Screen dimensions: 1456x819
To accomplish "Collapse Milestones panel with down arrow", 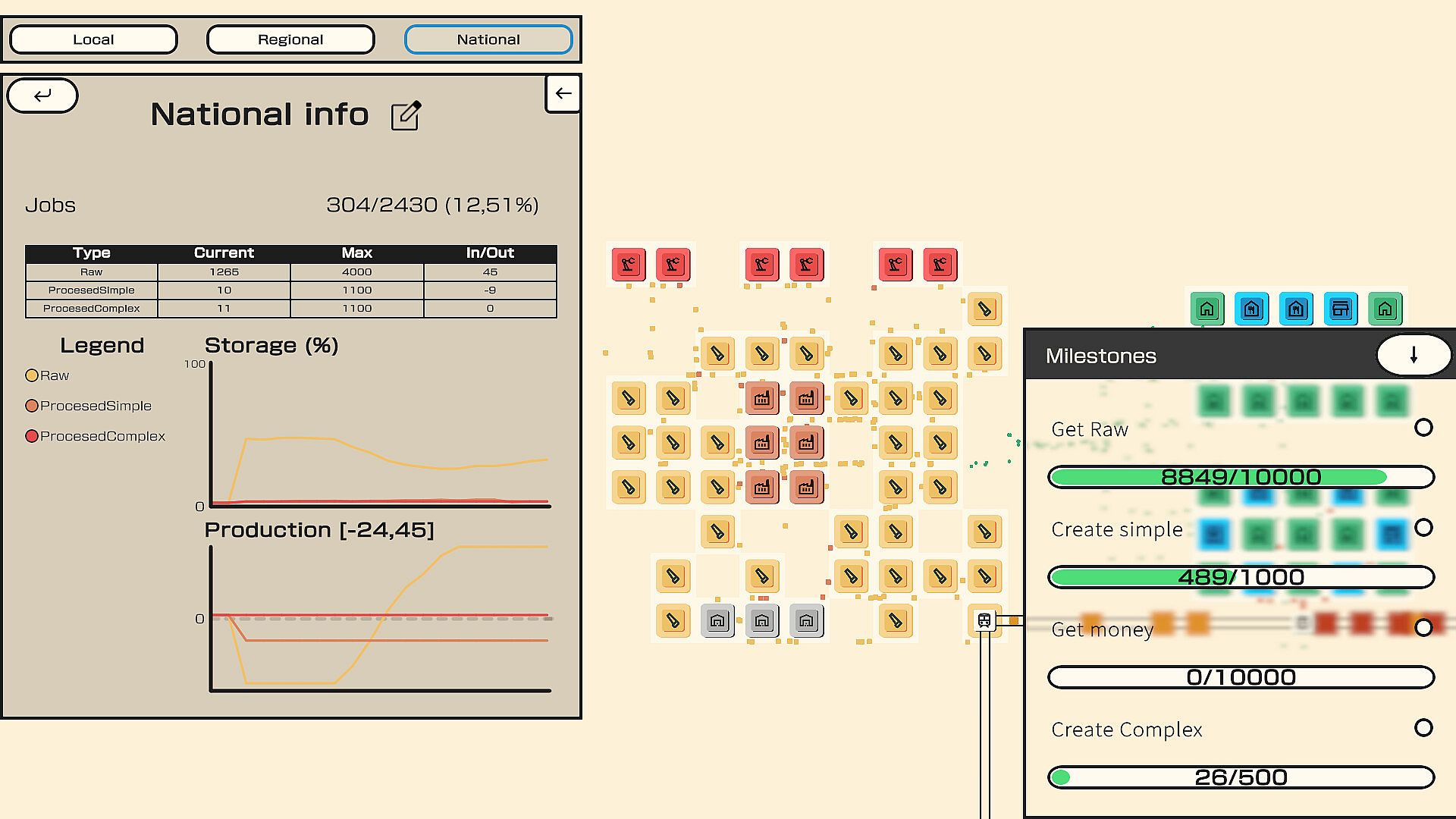I will coord(1413,355).
